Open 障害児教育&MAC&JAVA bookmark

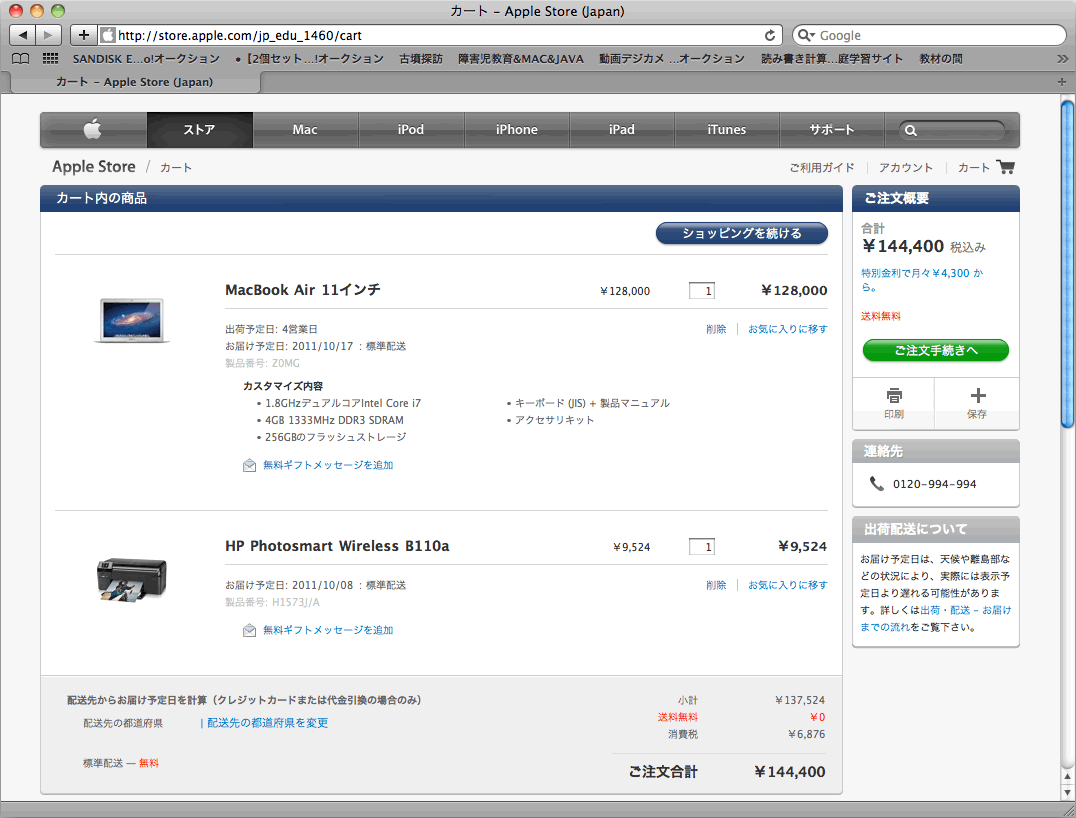pos(521,59)
